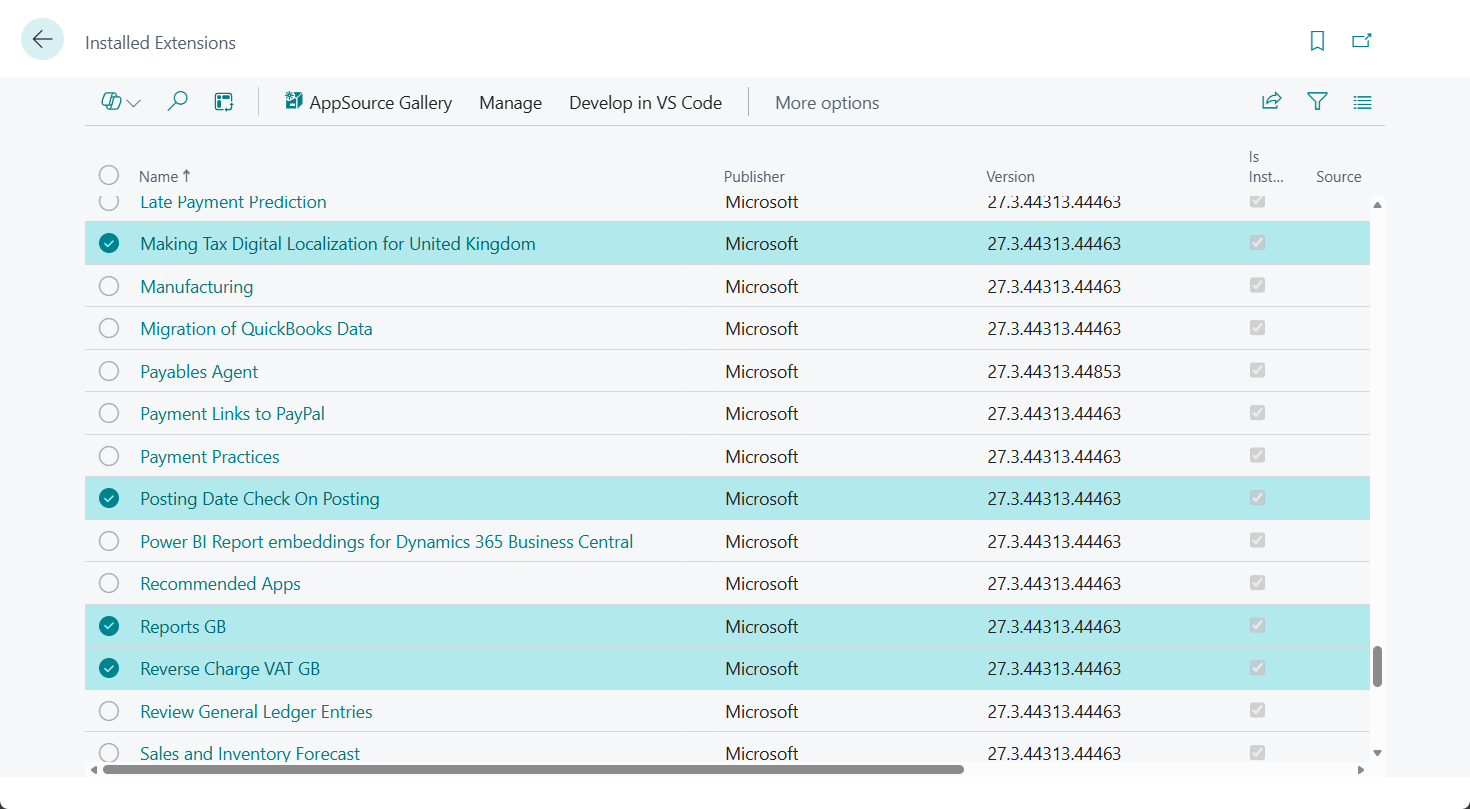Screen dimensions: 1470x809
Task: Click Develop in VS Code
Action: tap(645, 102)
